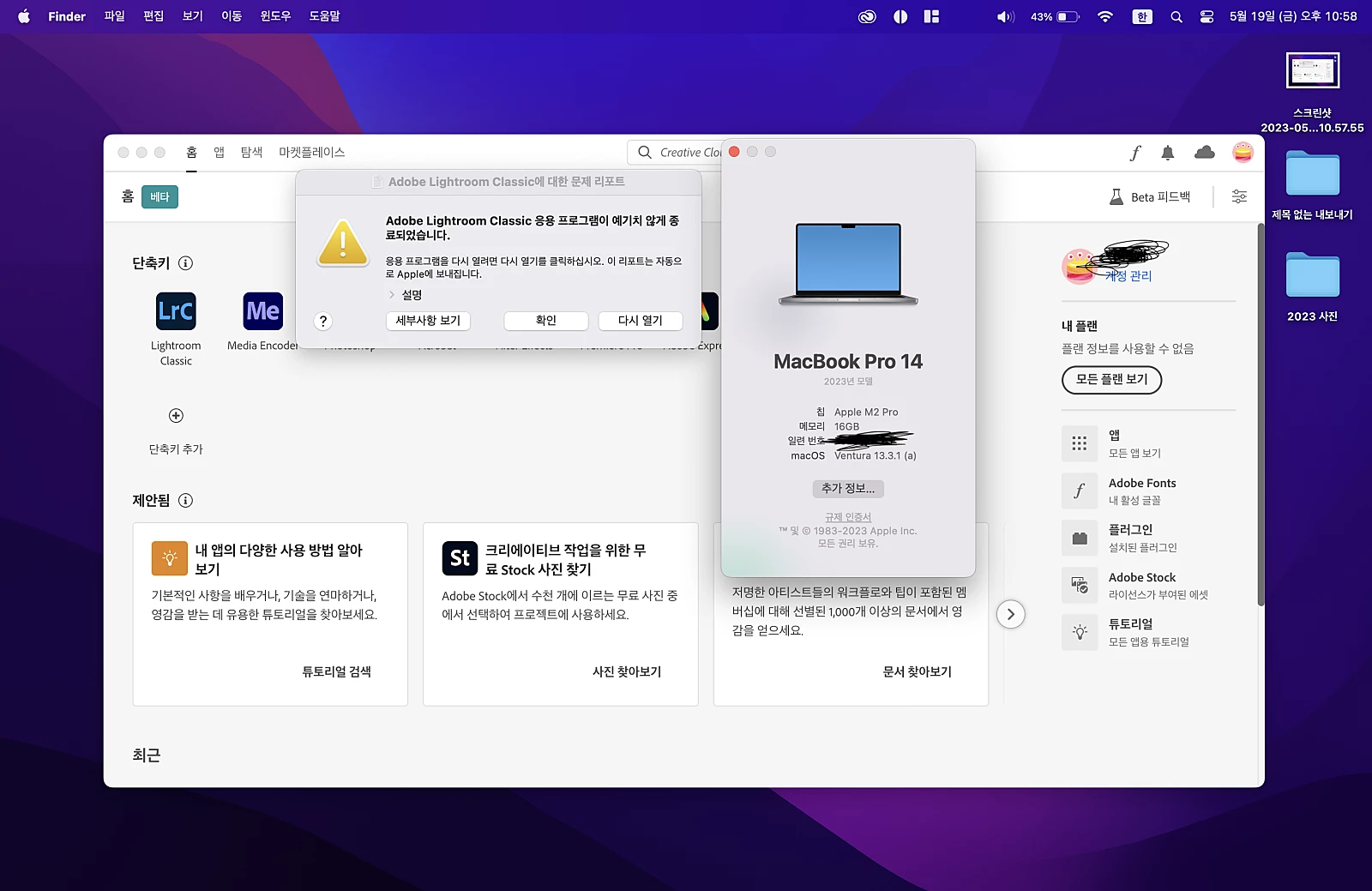The image size is (1372, 891).
Task: Click 문서 찾아보기 link
Action: [x=918, y=671]
